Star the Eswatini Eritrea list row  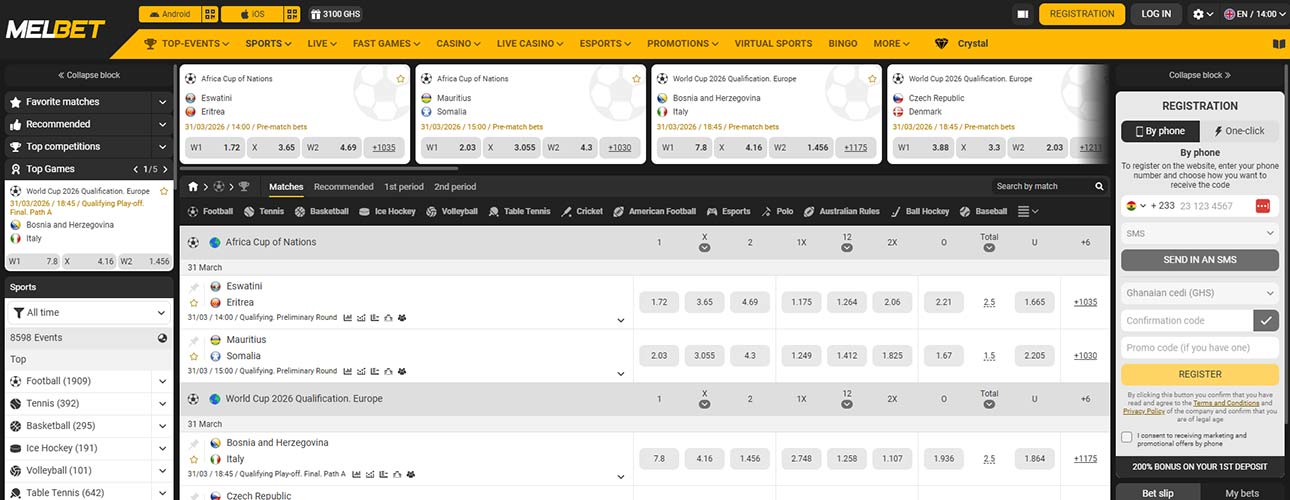(194, 302)
